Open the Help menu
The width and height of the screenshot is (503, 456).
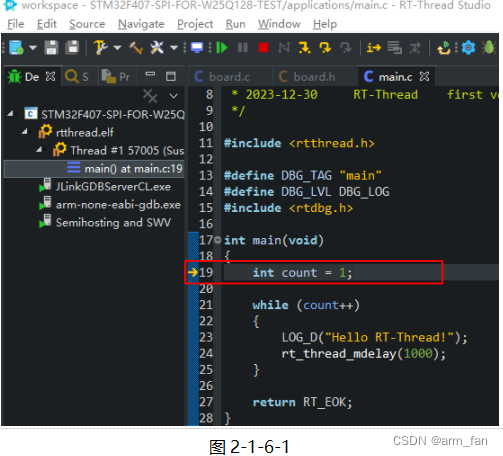tap(325, 24)
